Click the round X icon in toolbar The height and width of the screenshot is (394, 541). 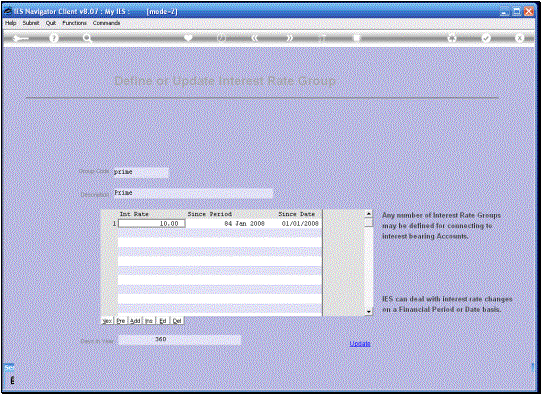[520, 38]
